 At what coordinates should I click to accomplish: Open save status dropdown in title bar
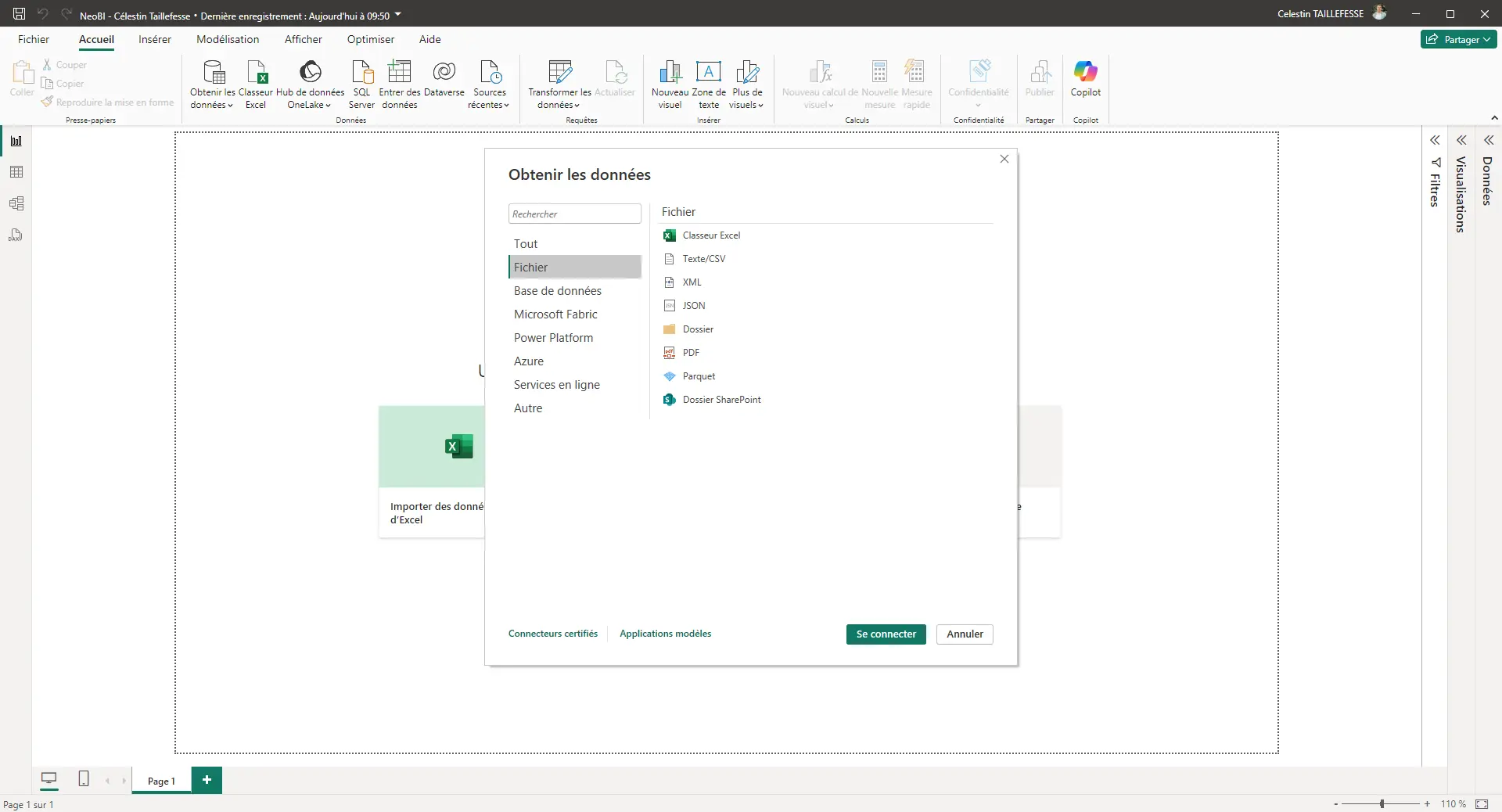pos(397,14)
